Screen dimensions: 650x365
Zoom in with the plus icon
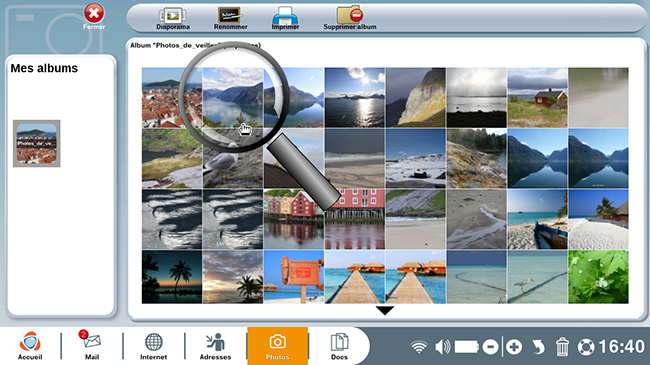(x=514, y=347)
